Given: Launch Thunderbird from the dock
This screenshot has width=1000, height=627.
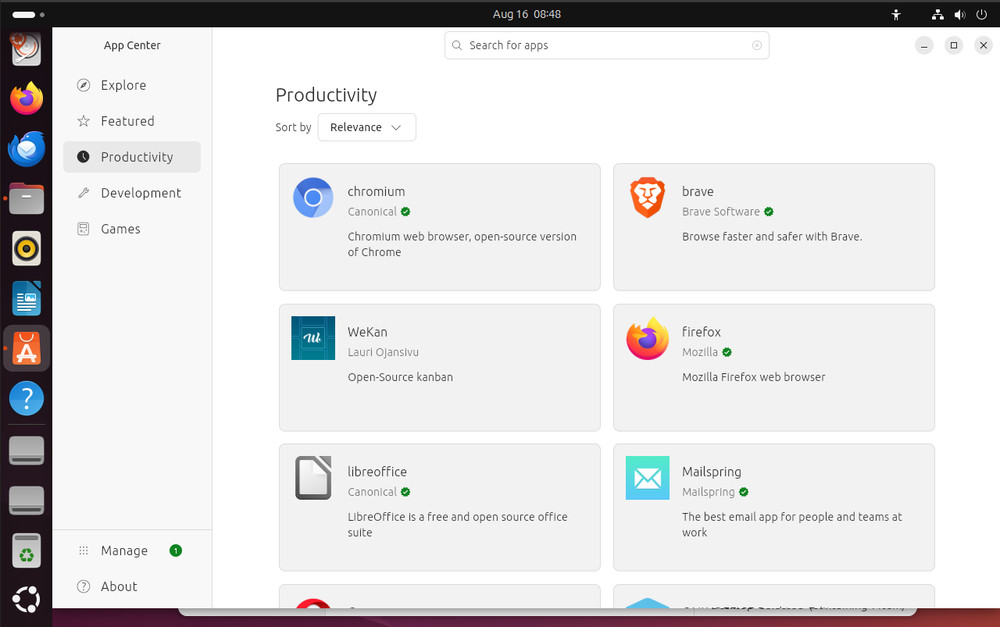Looking at the screenshot, I should click(x=25, y=148).
